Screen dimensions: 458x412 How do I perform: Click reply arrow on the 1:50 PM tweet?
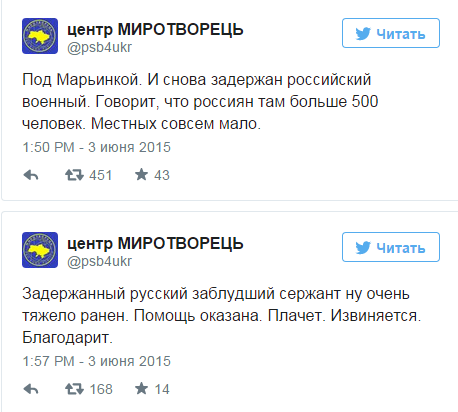pos(31,175)
